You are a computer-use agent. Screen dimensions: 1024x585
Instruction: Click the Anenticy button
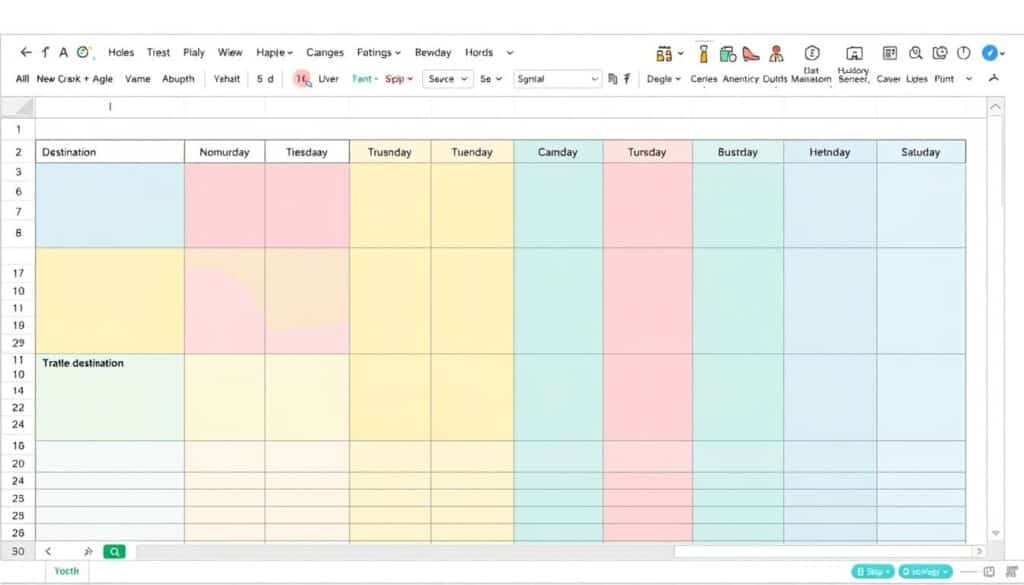741,79
